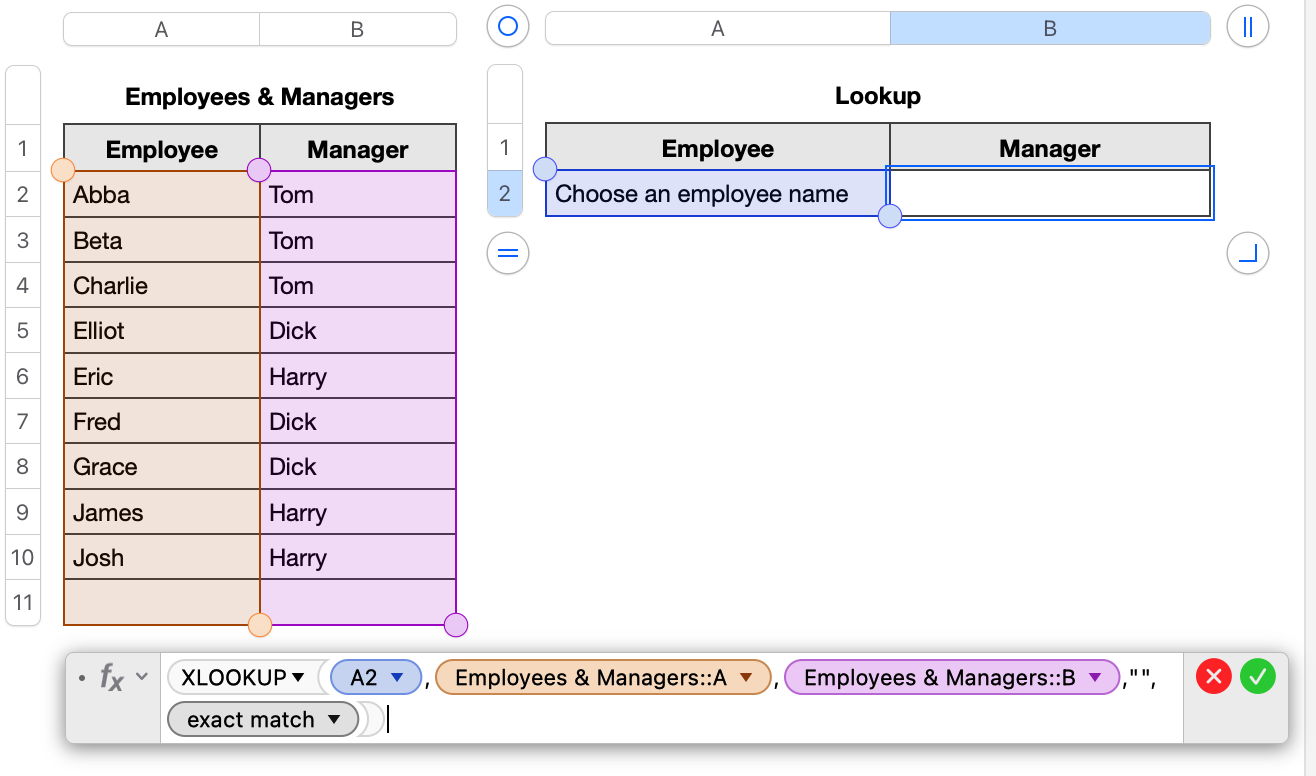This screenshot has height=776, width=1316.
Task: Click the equals-sign circle icon below row 2
Action: (507, 253)
